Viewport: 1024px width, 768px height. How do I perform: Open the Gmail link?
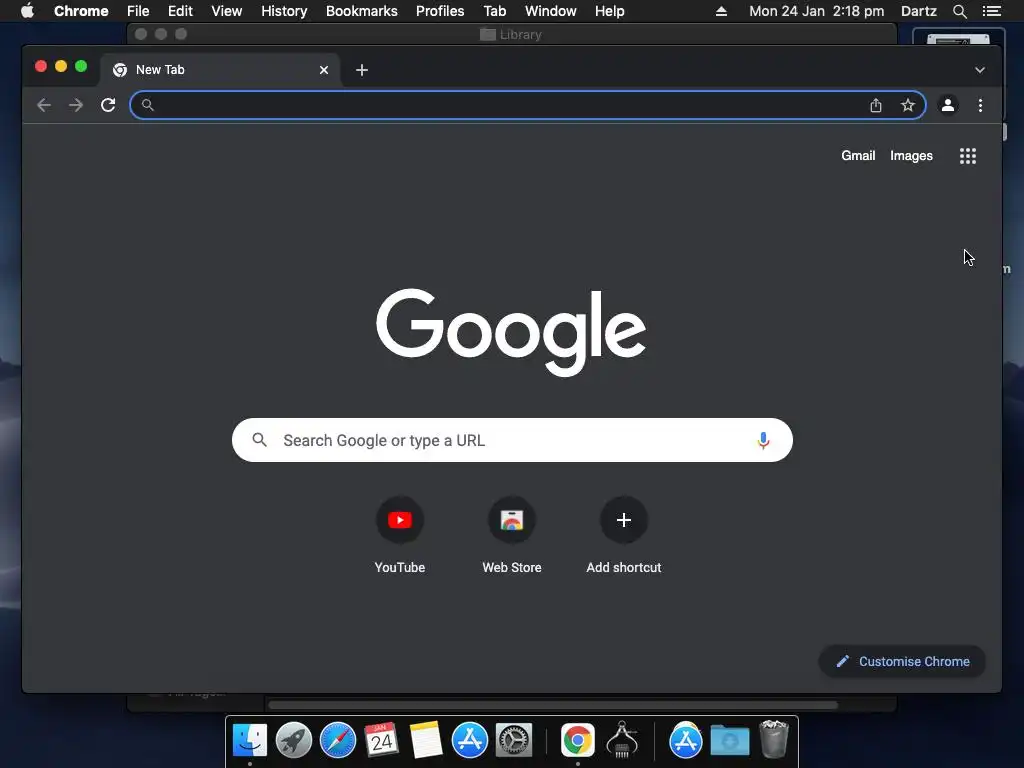coord(858,156)
